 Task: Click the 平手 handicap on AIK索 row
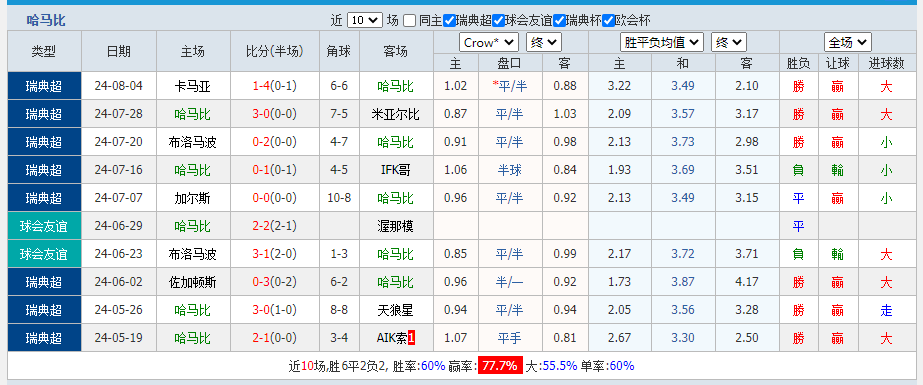pyautogui.click(x=510, y=338)
